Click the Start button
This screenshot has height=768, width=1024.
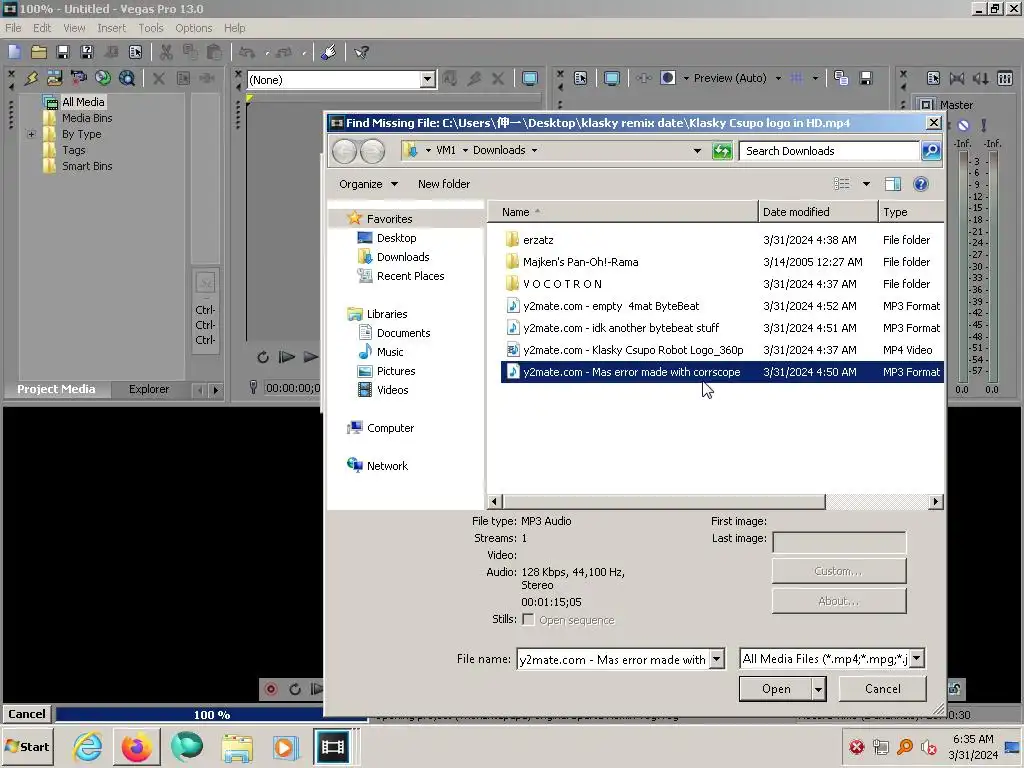click(28, 746)
